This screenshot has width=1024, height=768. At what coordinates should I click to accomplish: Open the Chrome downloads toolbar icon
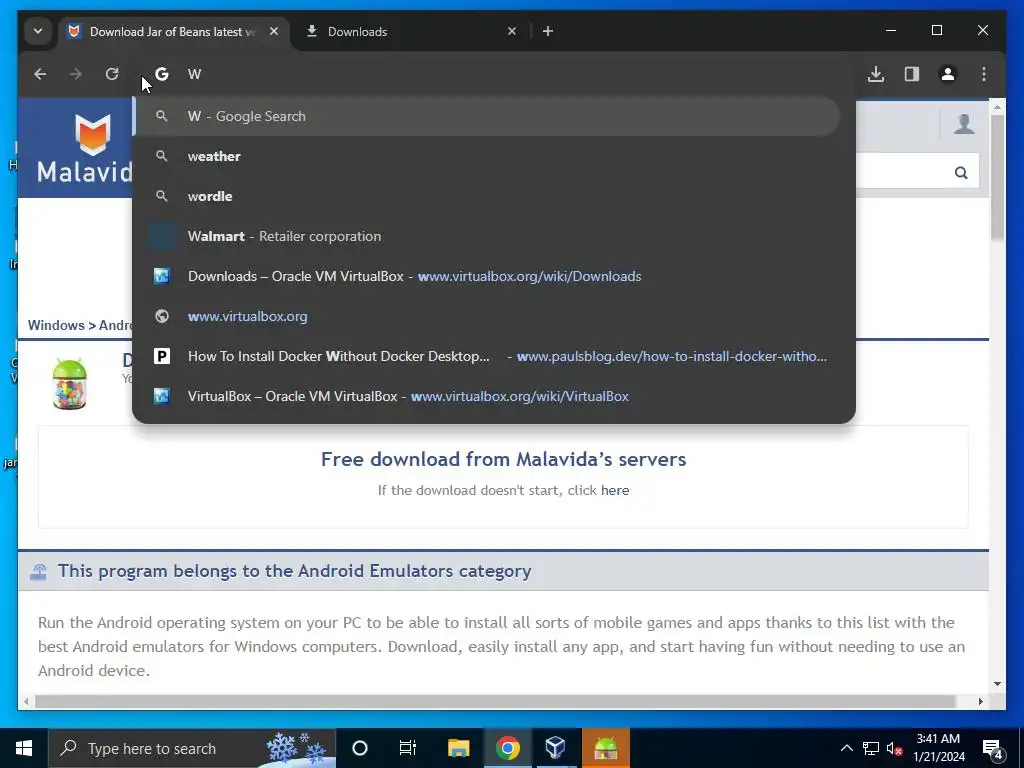(x=876, y=74)
